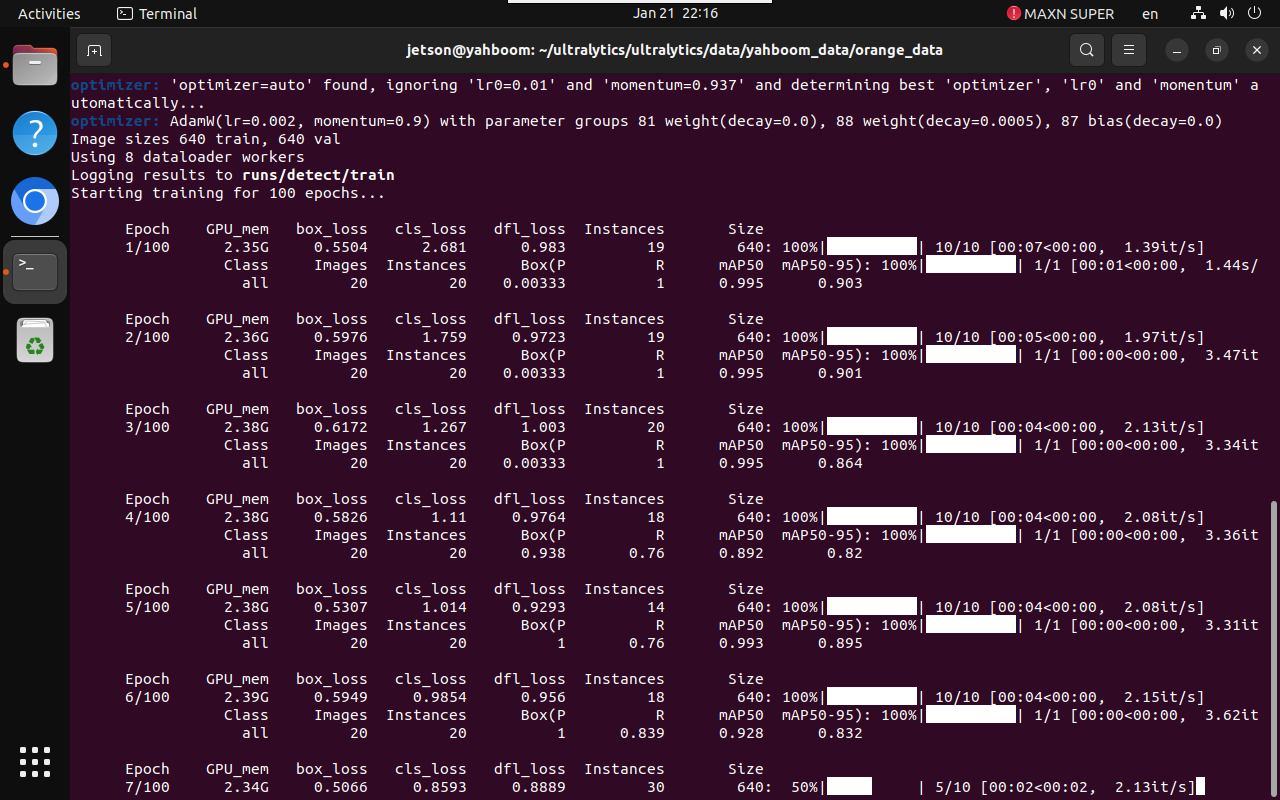The height and width of the screenshot is (800, 1280).
Task: Click mAP50-95 value 0.903
Action: pyautogui.click(x=840, y=283)
